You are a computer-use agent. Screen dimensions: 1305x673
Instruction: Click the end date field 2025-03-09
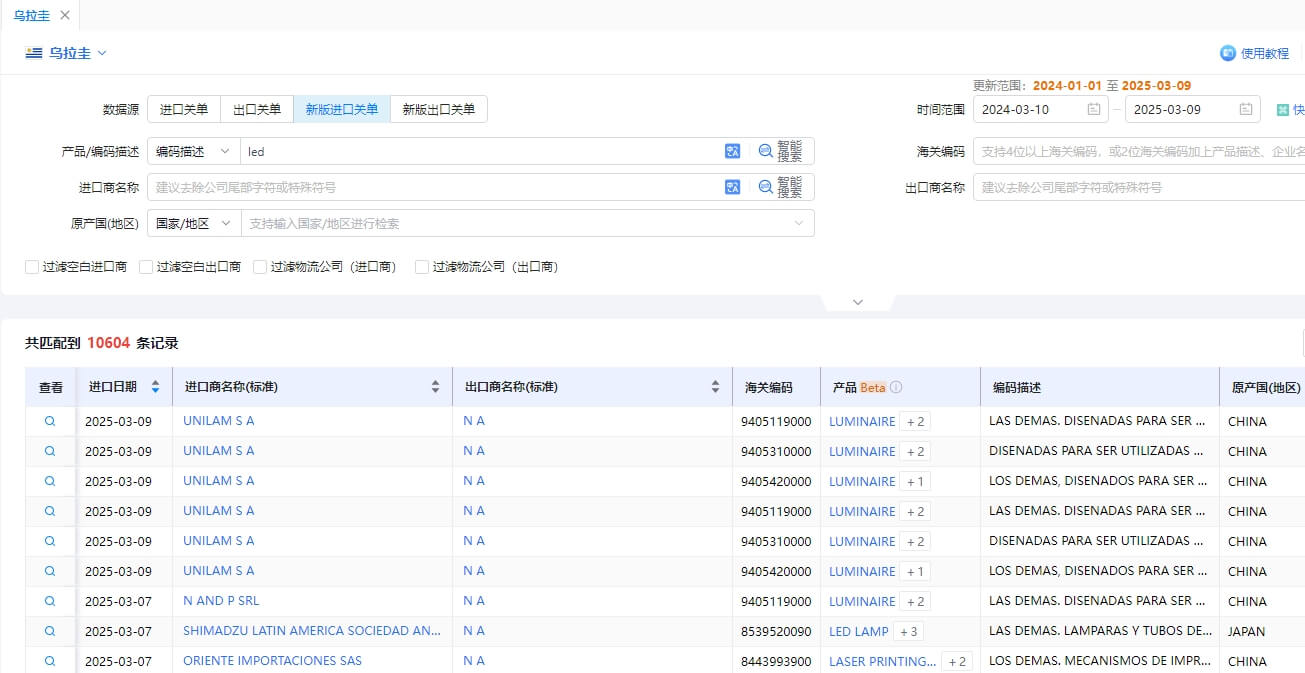click(x=1192, y=109)
